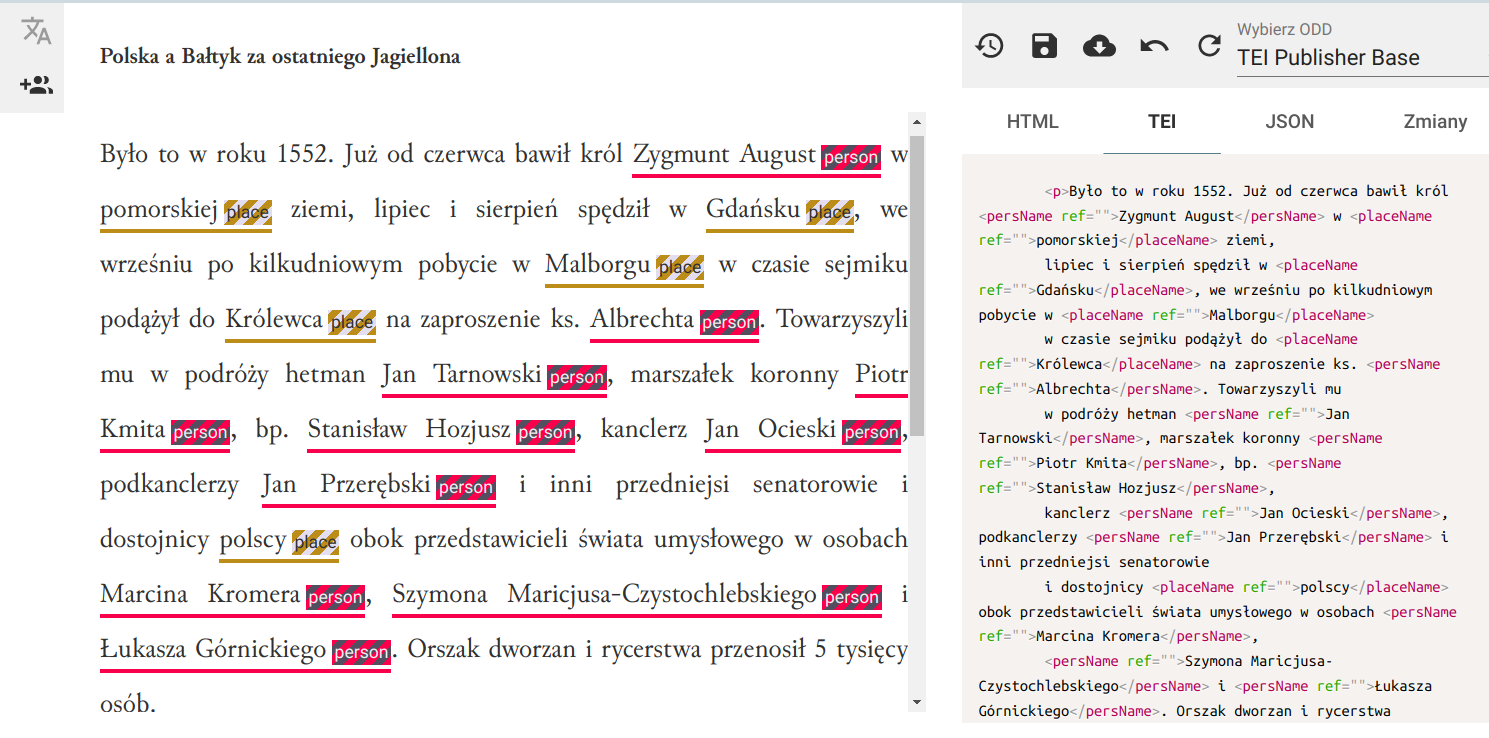This screenshot has width=1489, height=738.
Task: Open the Wybierz ODD dropdown
Action: coord(1362,57)
